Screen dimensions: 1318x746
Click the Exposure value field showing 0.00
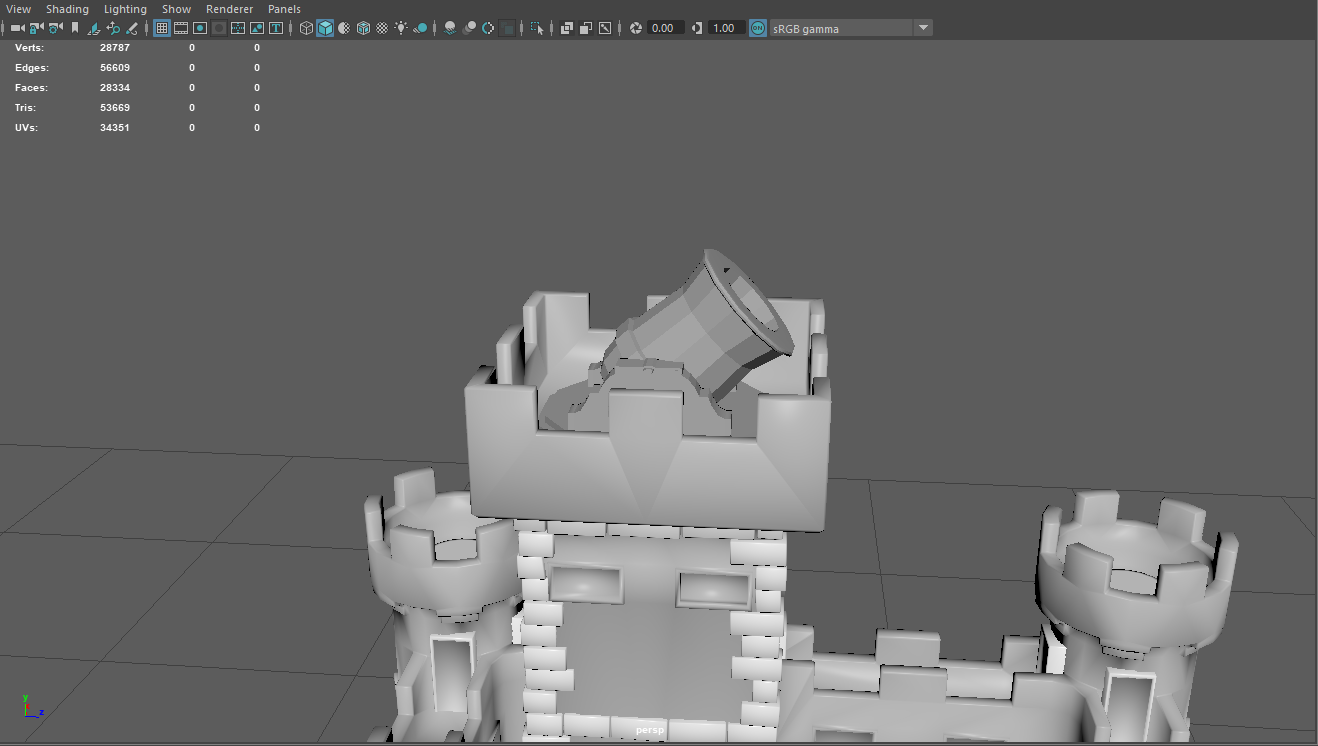pos(666,28)
